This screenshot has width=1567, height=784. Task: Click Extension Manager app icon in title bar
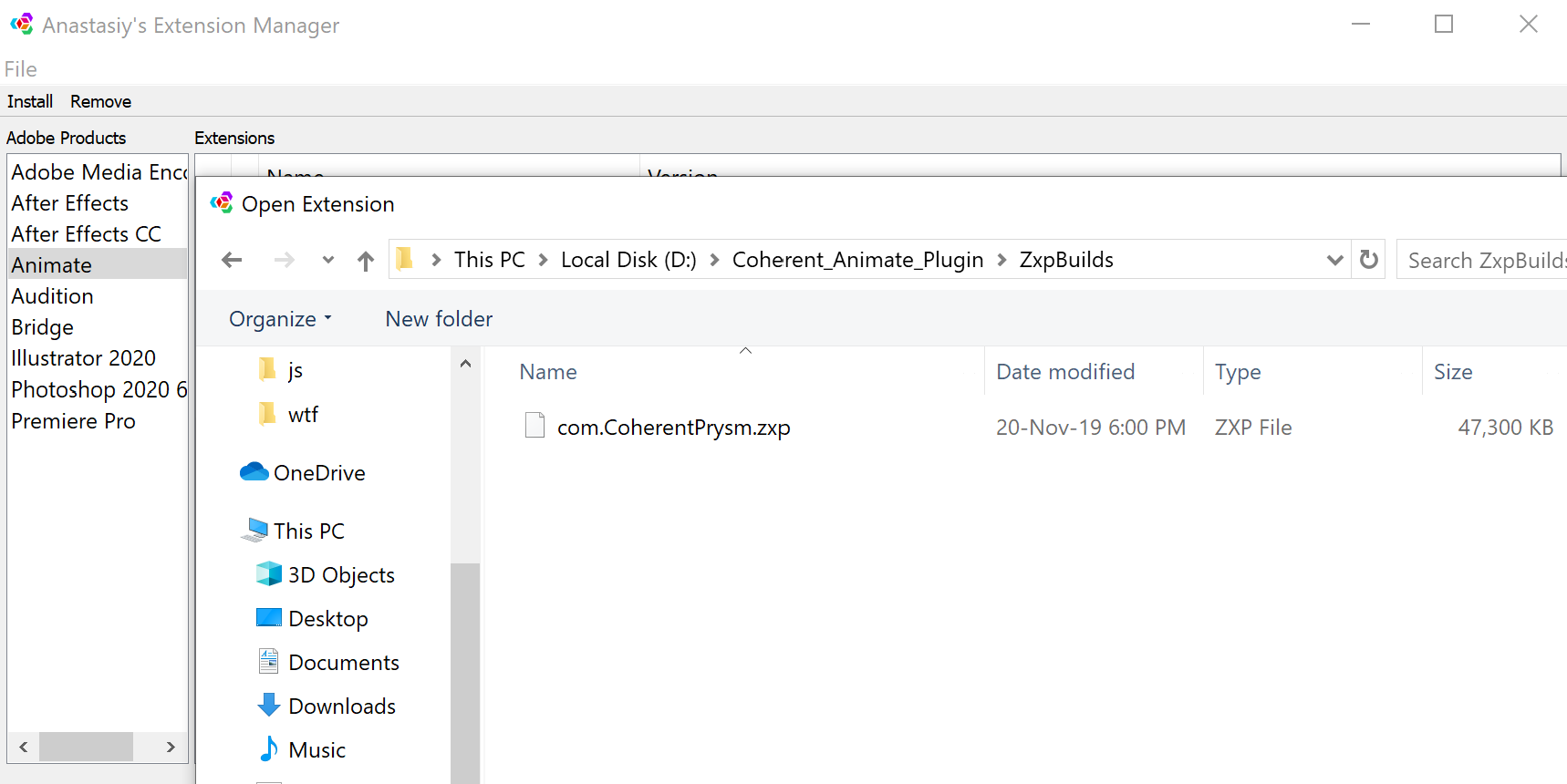pyautogui.click(x=22, y=24)
